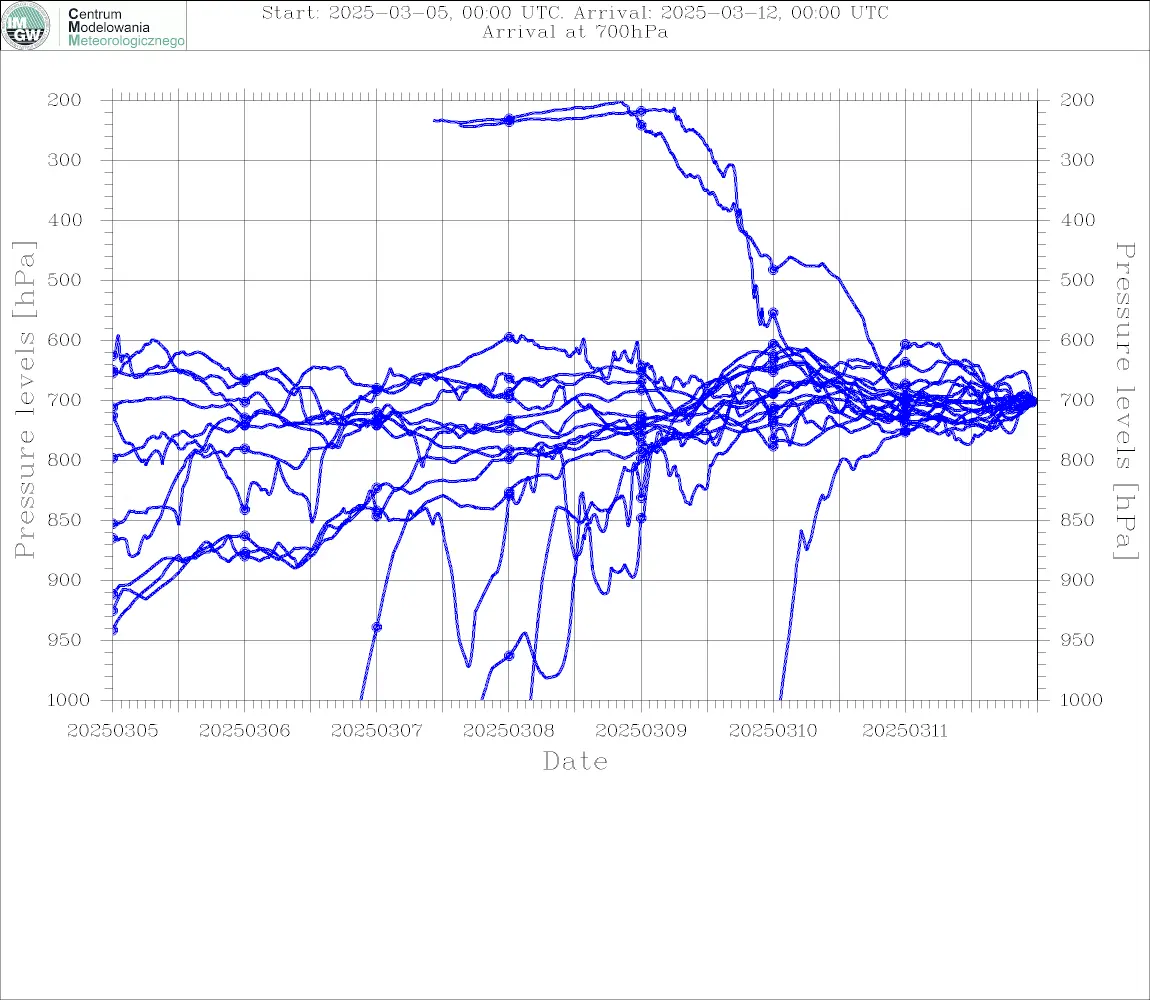Click the right axis 800 label
The width and height of the screenshot is (1150, 1000).
(x=1077, y=460)
